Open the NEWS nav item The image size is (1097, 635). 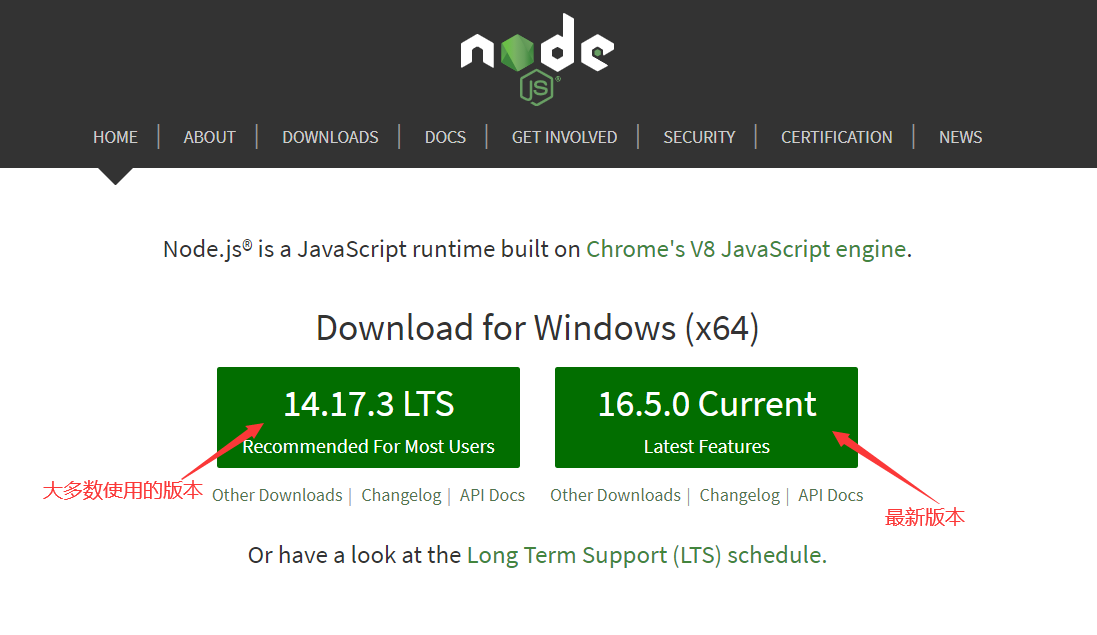961,137
